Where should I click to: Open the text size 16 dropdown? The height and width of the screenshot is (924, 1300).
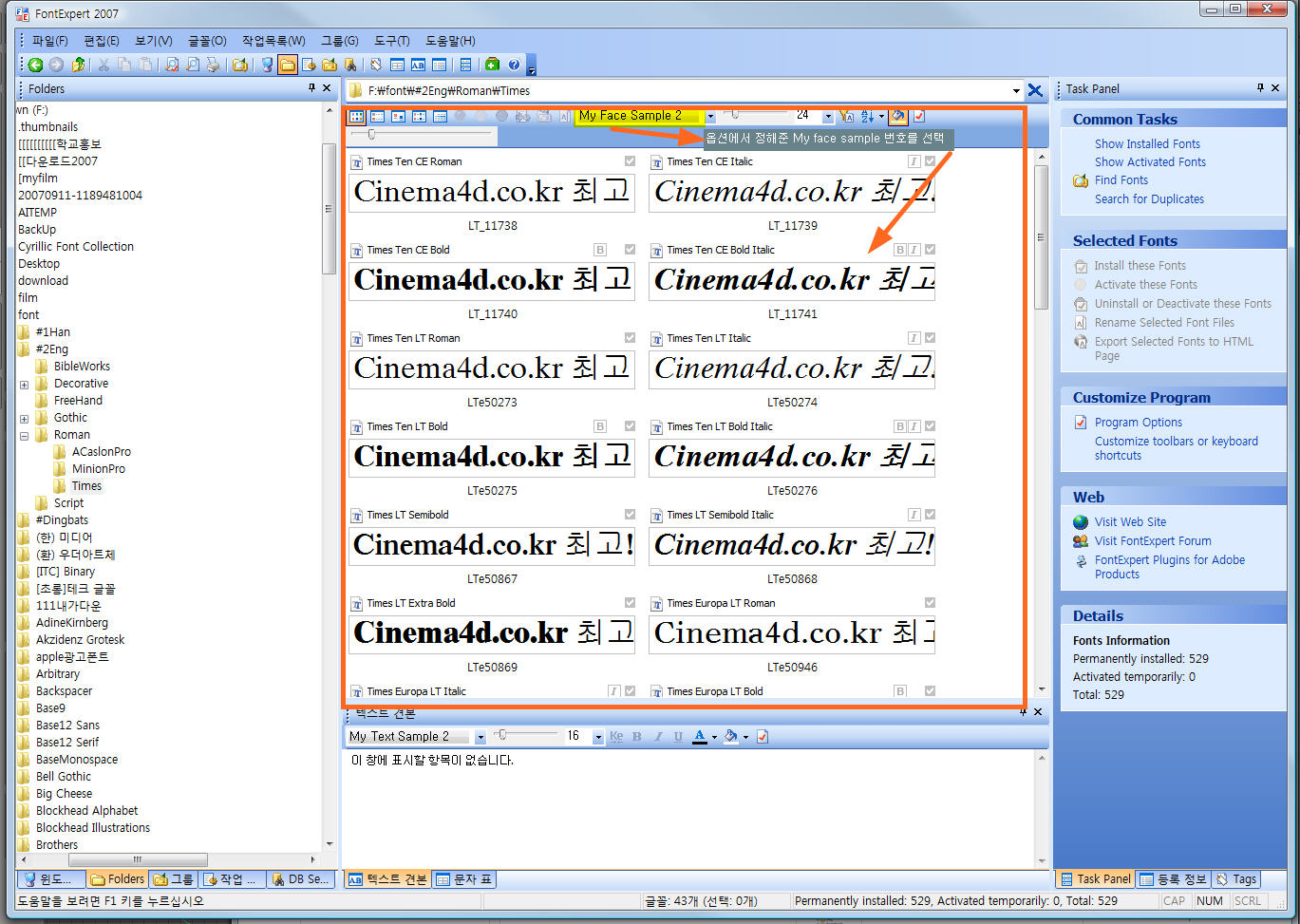coord(597,736)
